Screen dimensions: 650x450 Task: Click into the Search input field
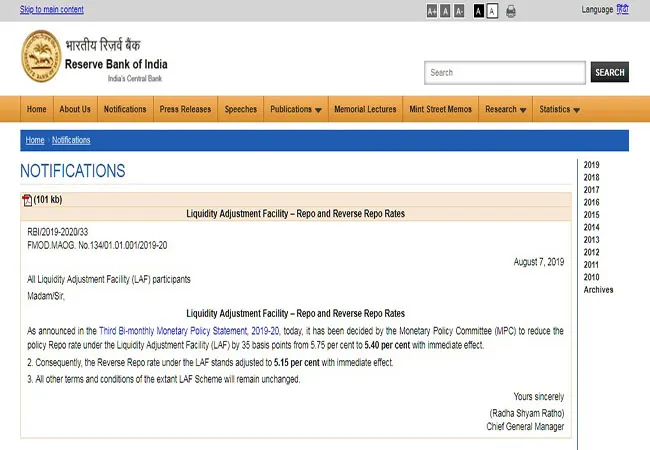coord(505,73)
